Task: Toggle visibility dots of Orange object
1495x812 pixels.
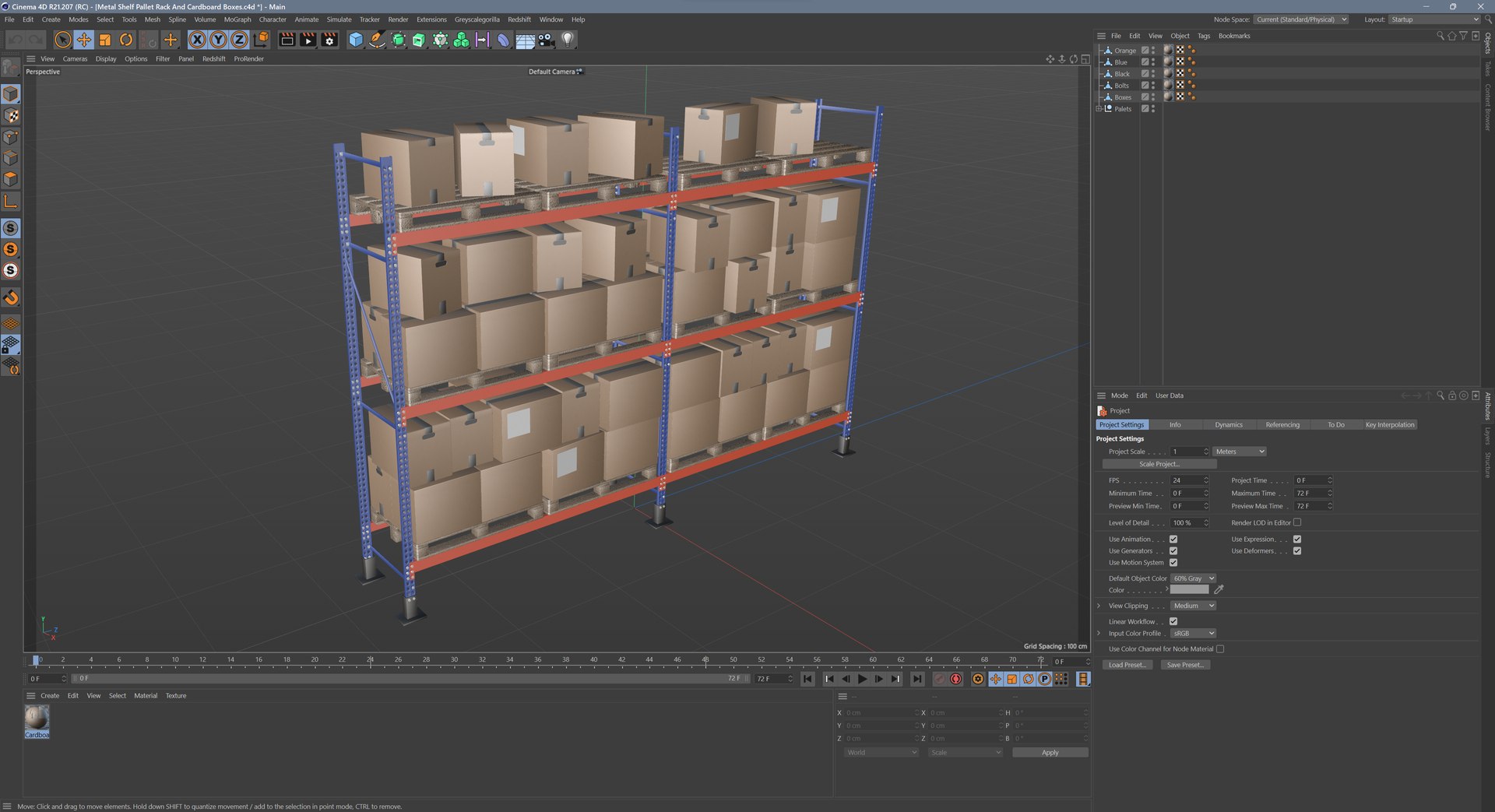Action: click(x=1153, y=50)
